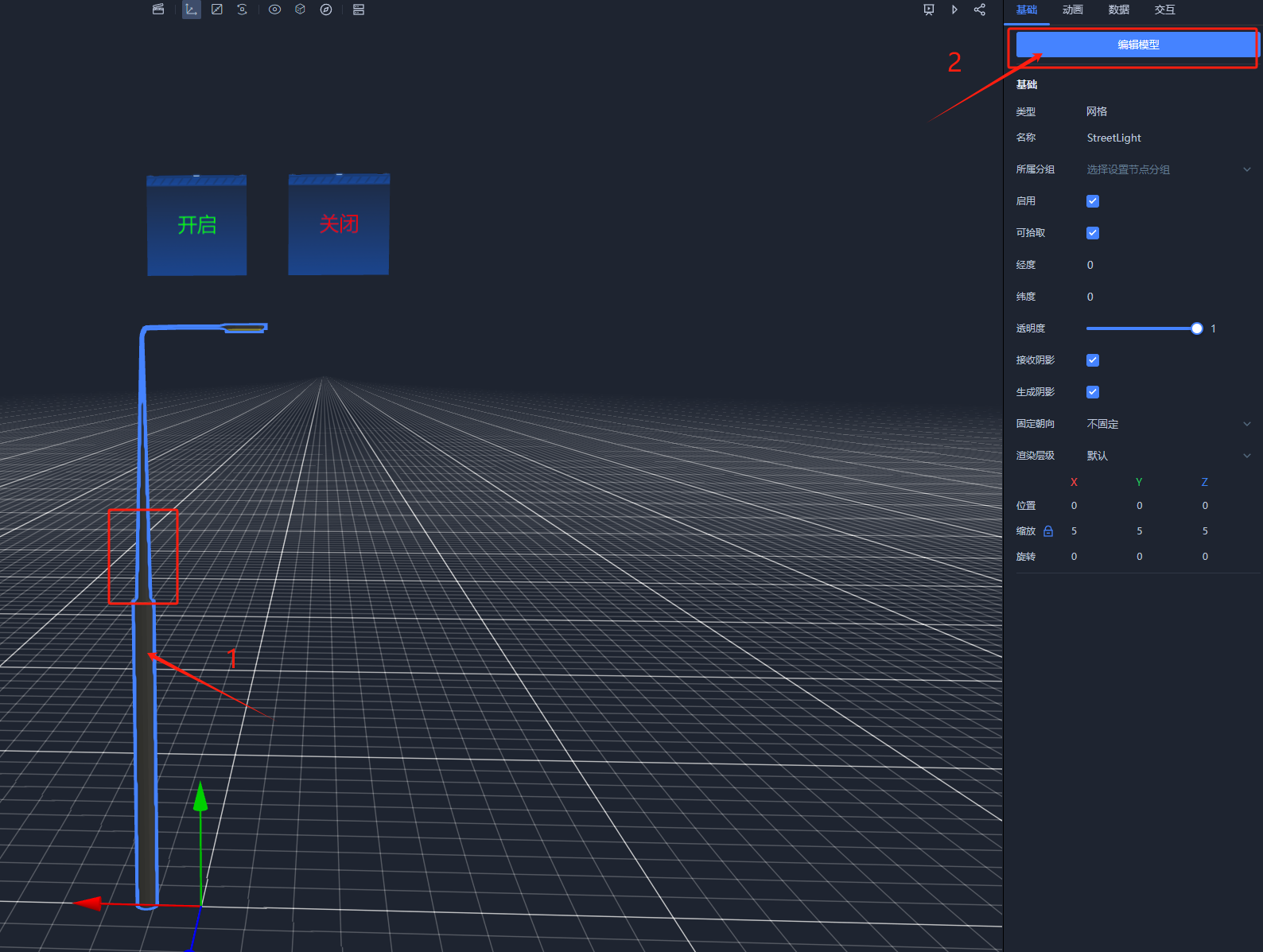
Task: Click the street light lamp head
Action: pos(244,328)
